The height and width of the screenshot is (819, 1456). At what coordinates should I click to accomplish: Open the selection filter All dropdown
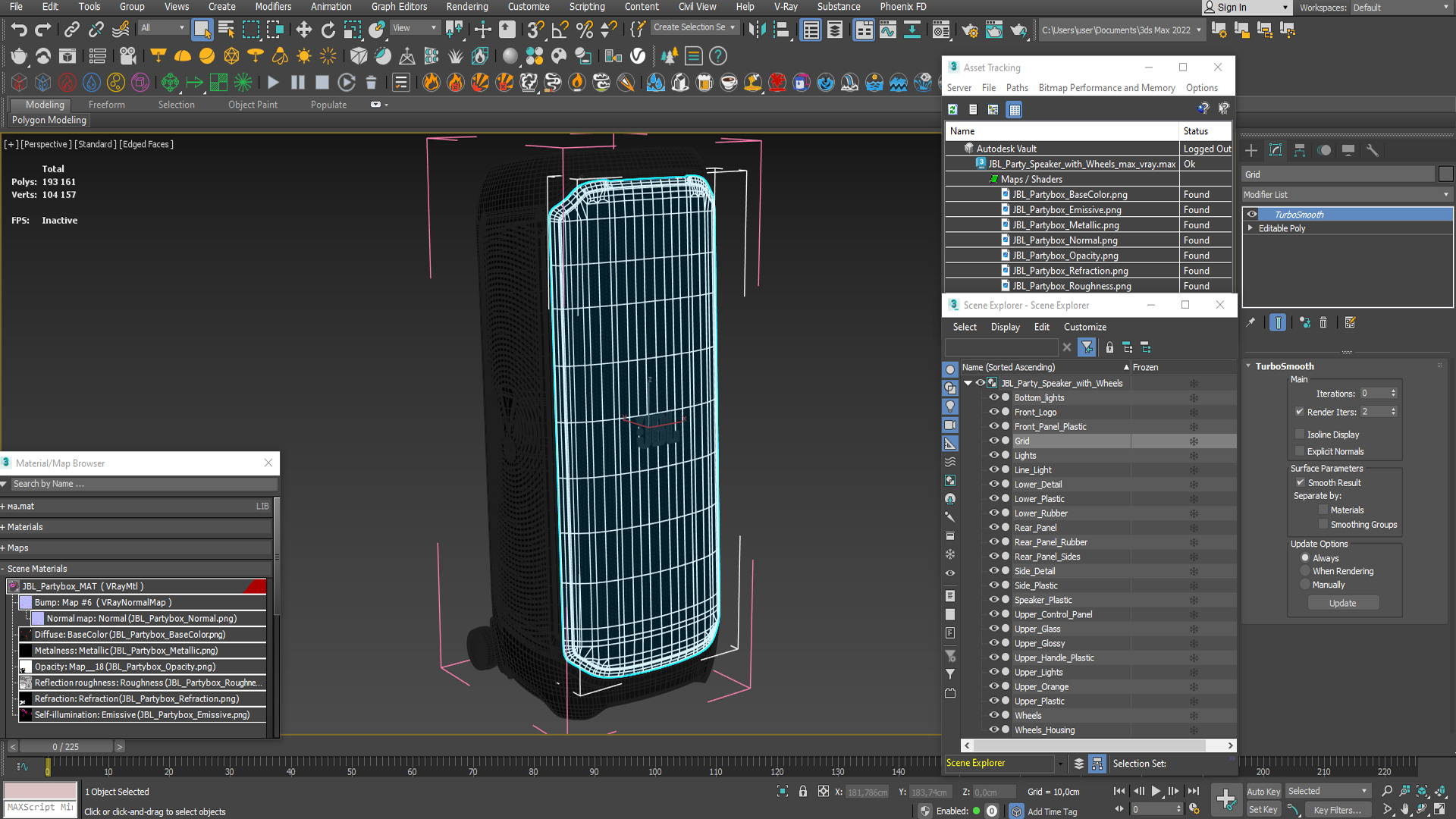tap(162, 28)
